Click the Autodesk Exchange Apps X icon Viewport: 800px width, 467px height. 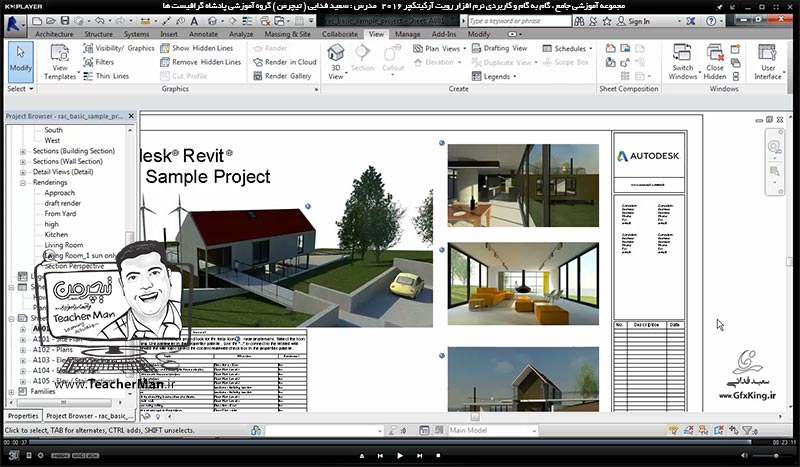tap(690, 21)
